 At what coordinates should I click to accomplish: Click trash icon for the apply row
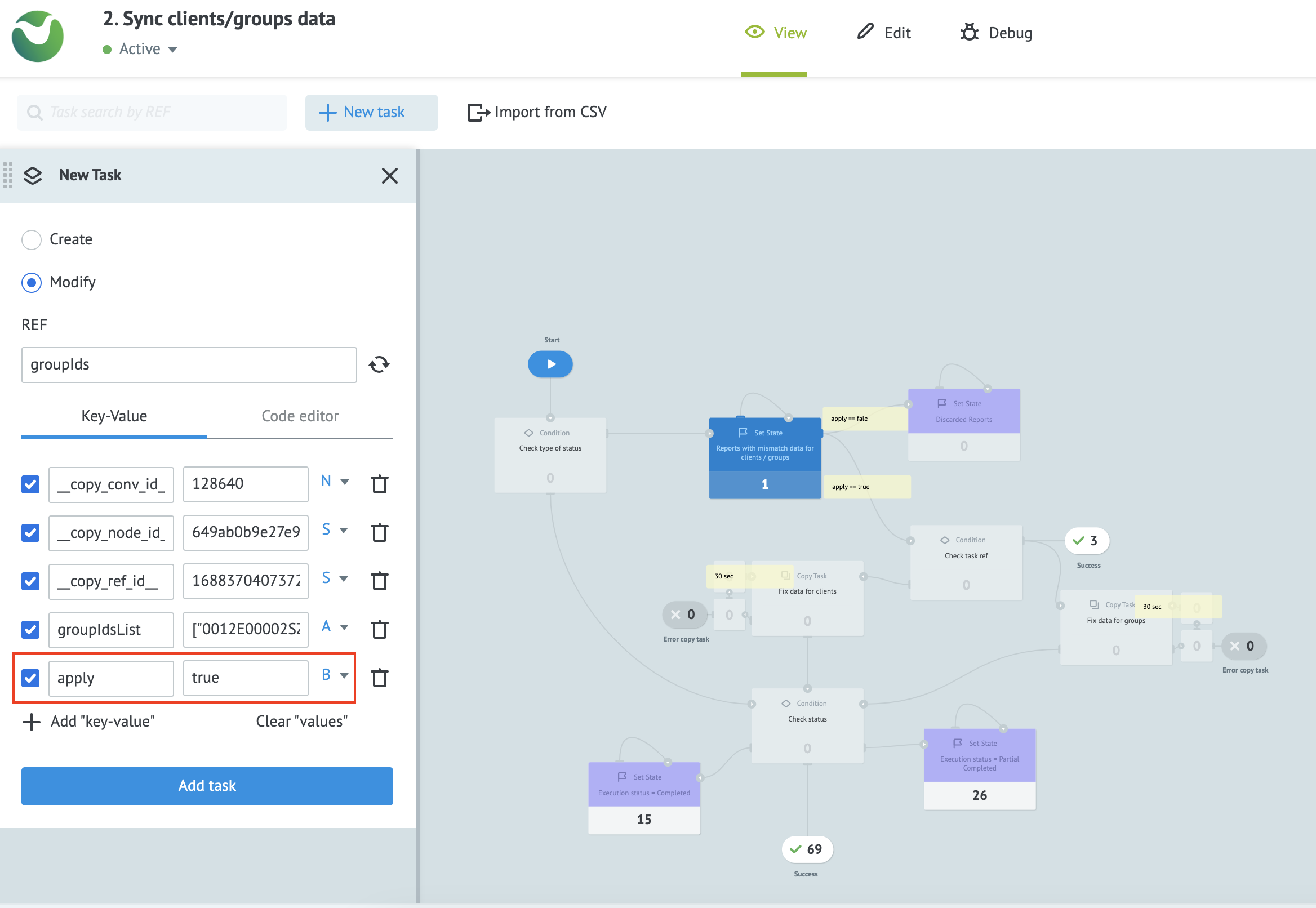point(380,678)
